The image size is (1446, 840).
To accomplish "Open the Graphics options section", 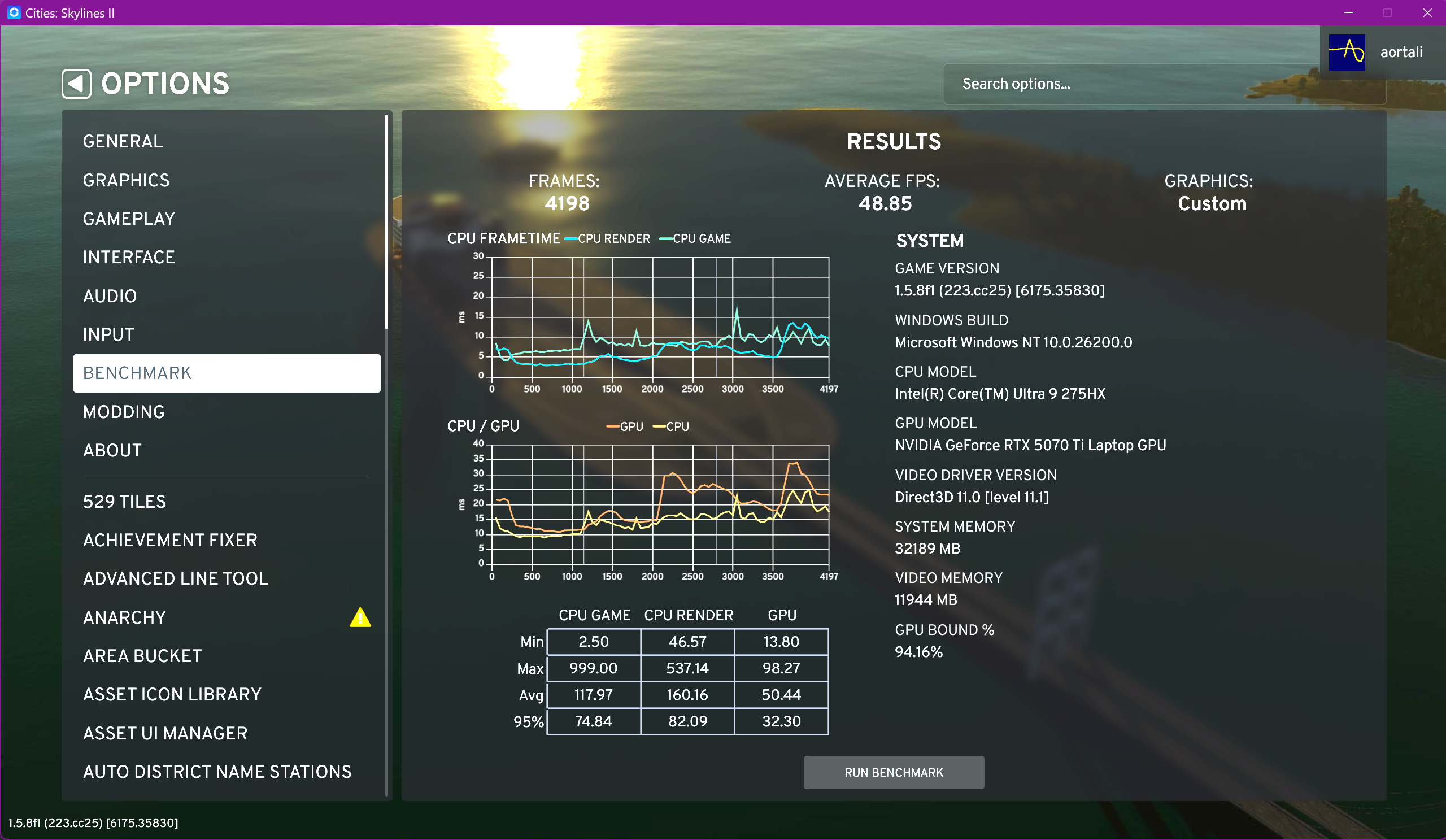I will 227,180.
